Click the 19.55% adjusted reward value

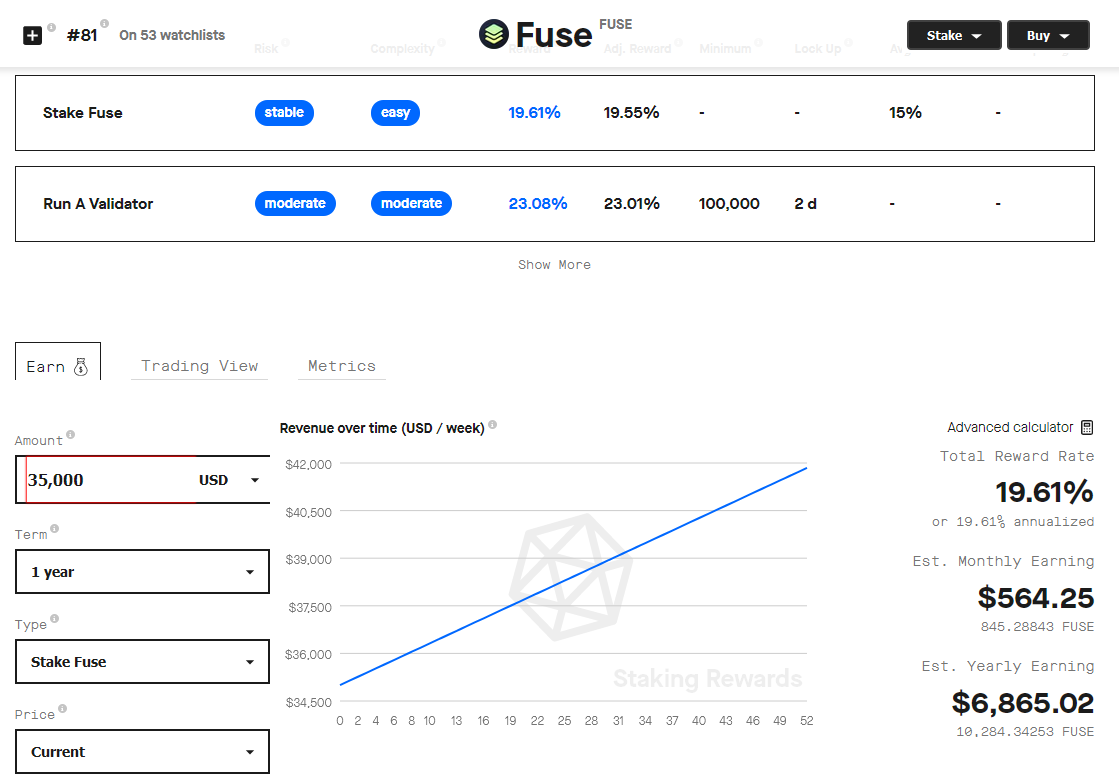tap(632, 113)
